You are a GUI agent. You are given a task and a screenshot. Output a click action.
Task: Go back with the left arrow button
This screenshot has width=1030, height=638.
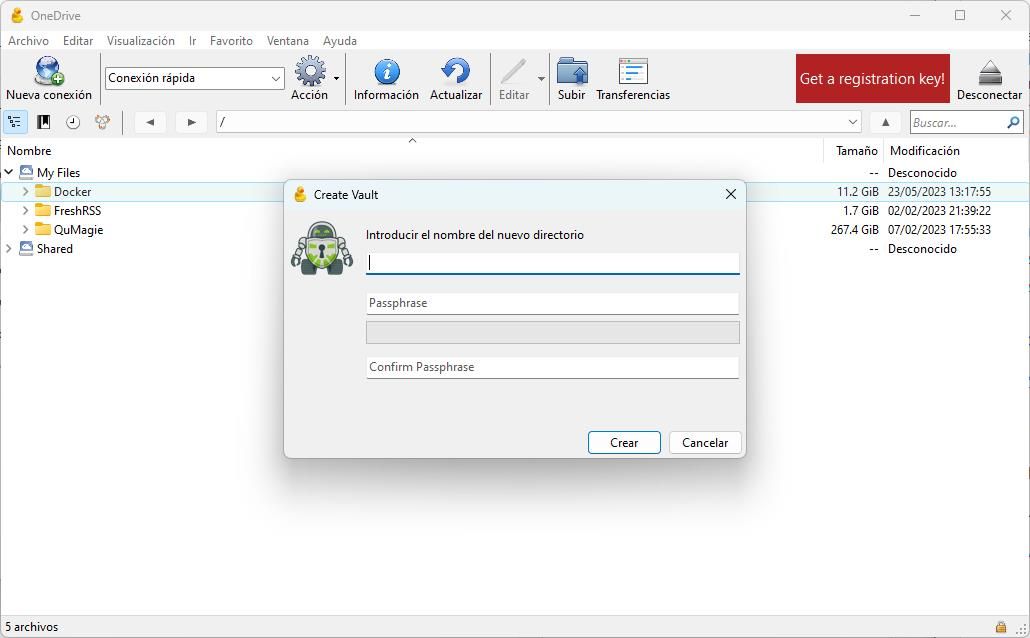(150, 122)
